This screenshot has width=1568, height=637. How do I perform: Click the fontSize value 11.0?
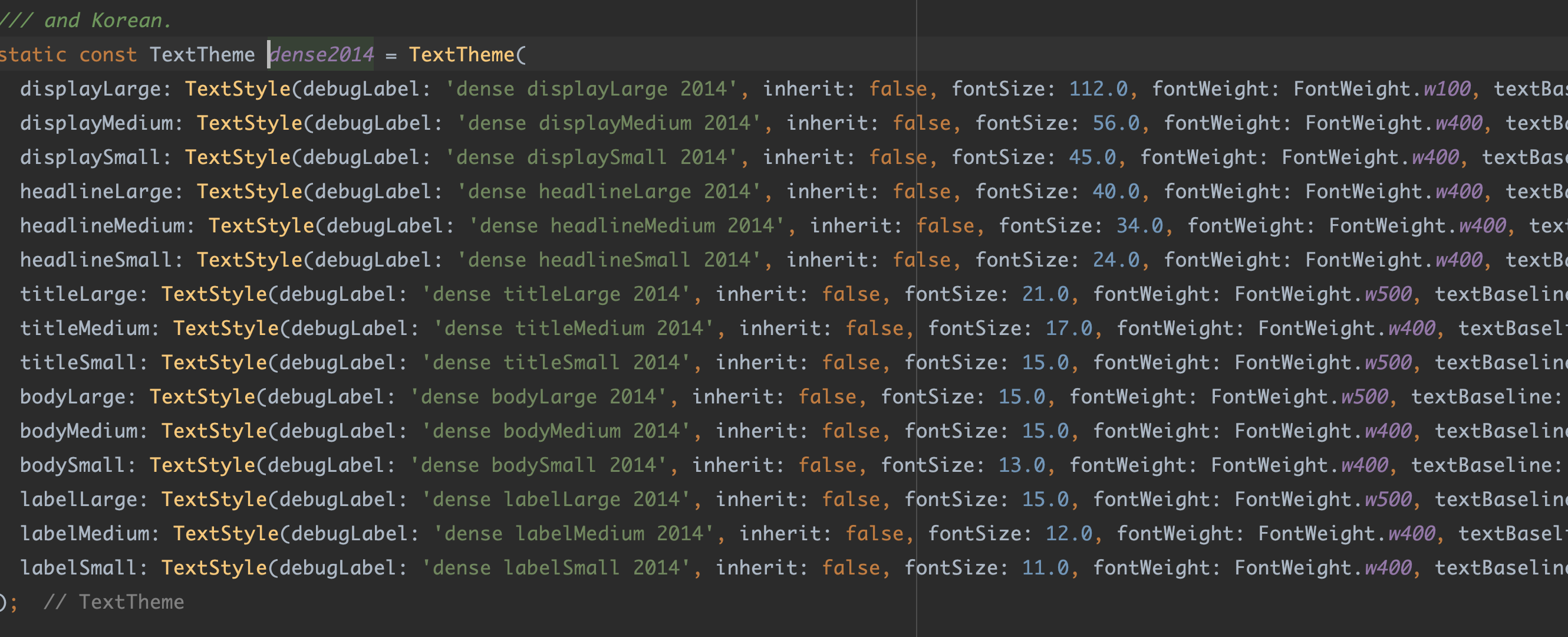[x=1045, y=567]
